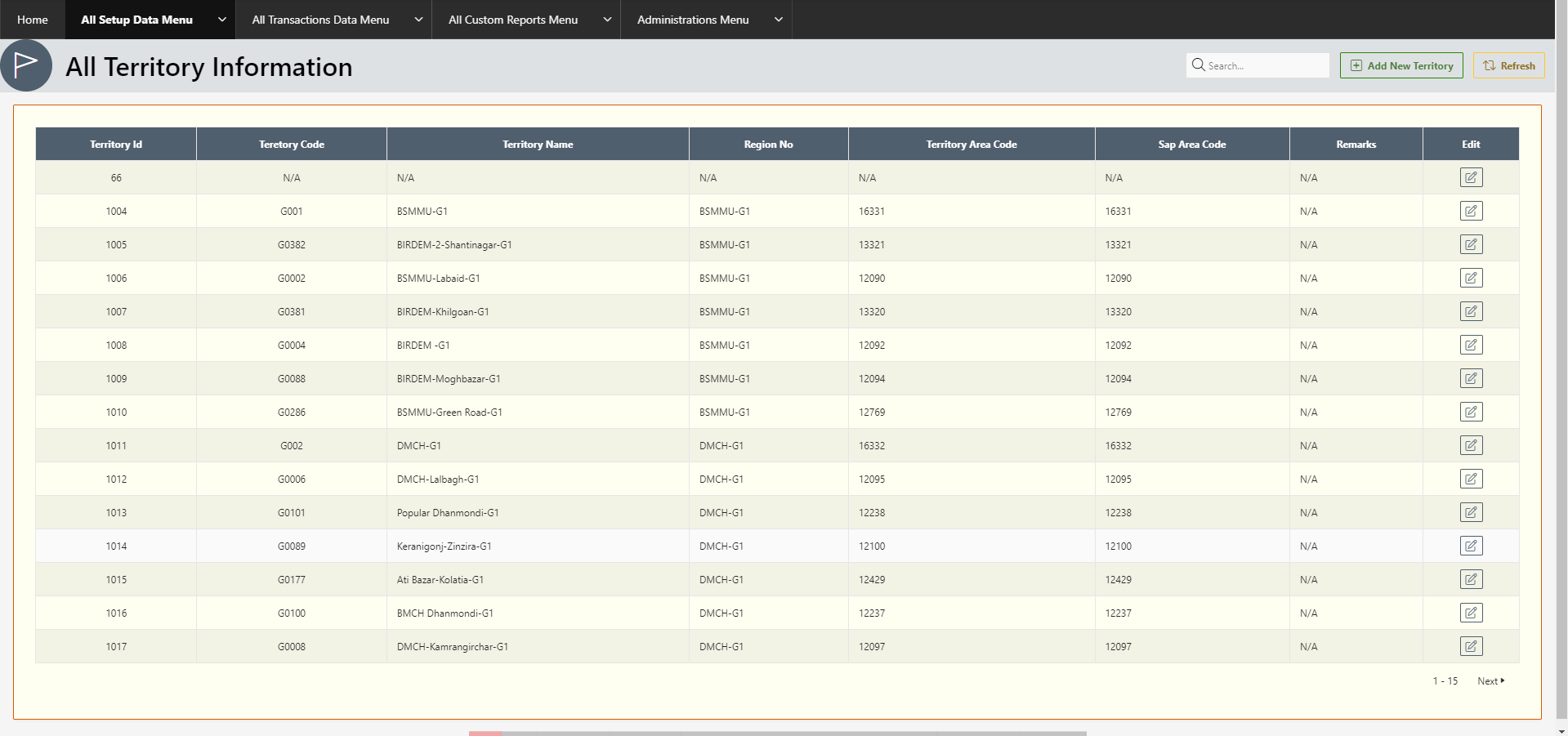Viewport: 1568px width, 736px height.
Task: Expand All Transactions Data Menu chevron
Action: [418, 20]
